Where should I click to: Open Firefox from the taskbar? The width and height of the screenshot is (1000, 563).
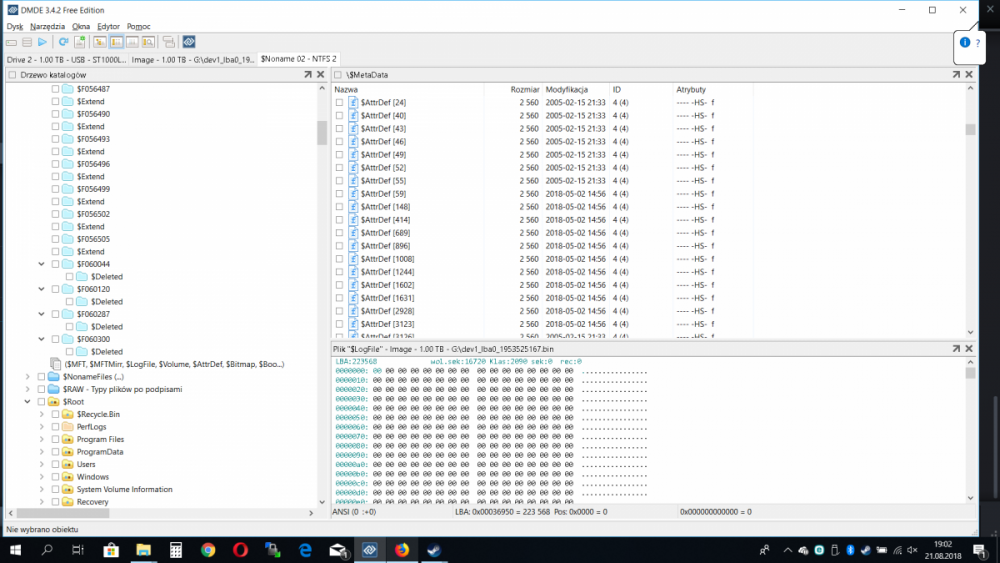[x=402, y=550]
